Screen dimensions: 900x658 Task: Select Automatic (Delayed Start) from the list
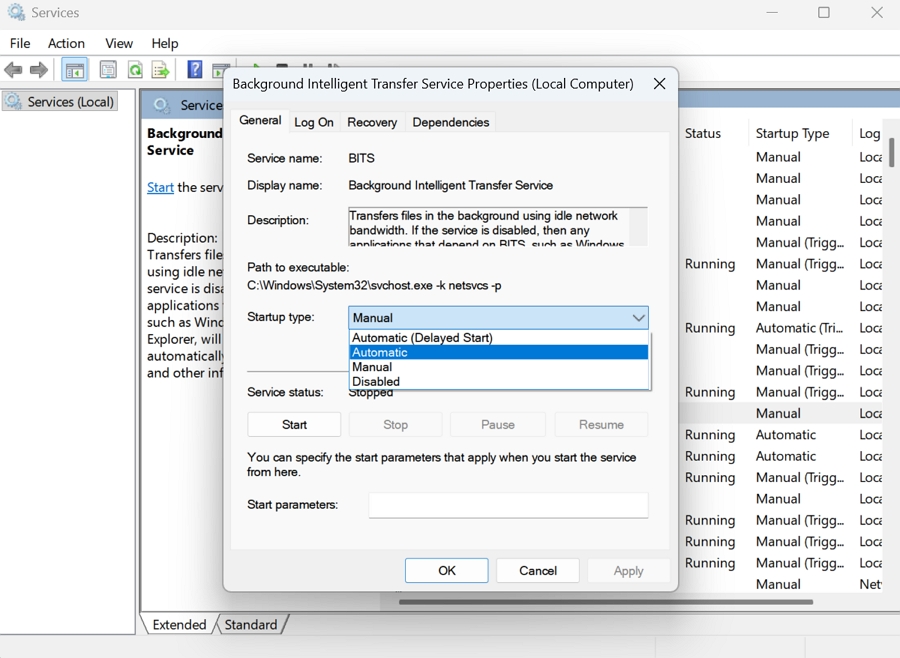pos(422,338)
